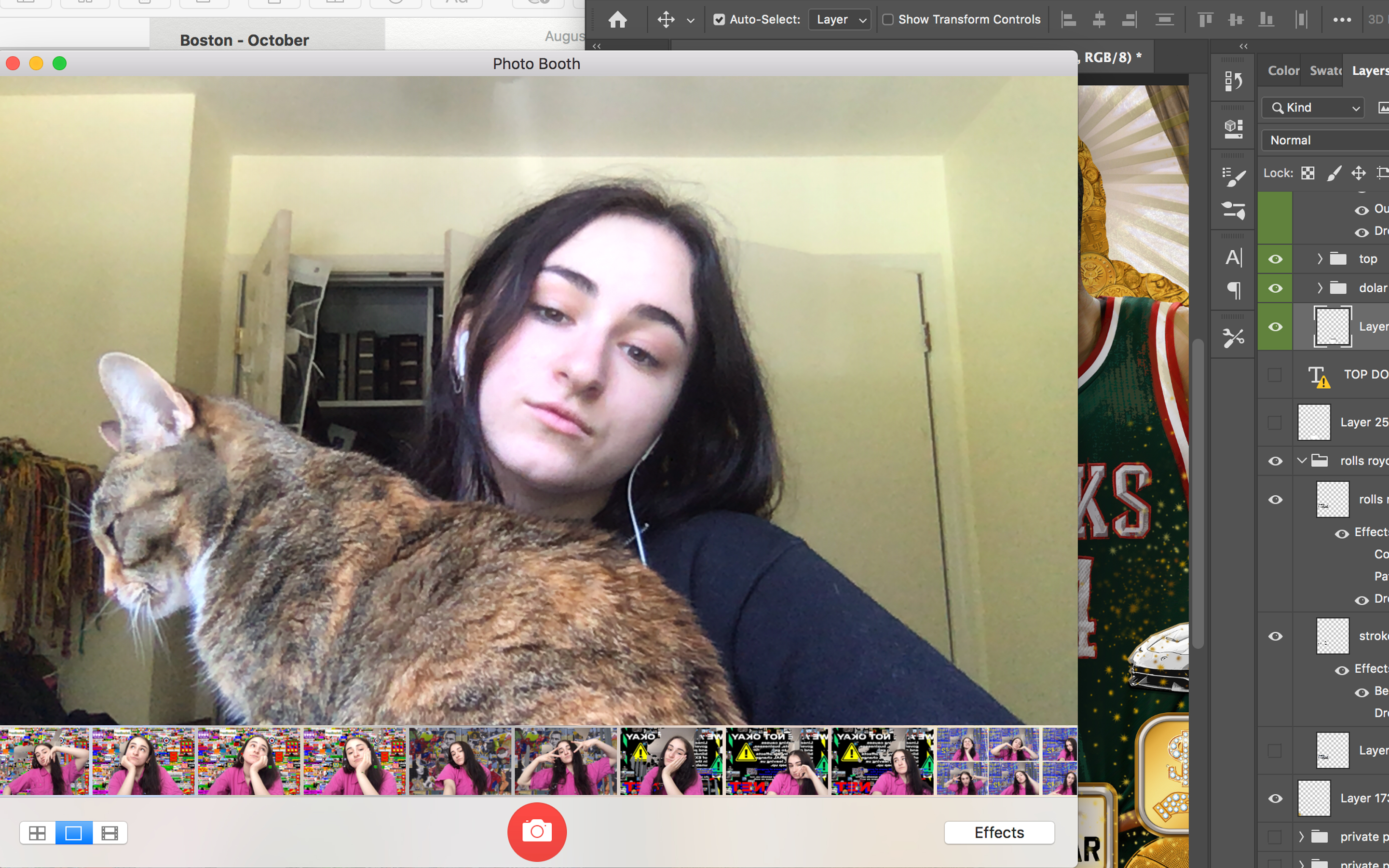Open the Paragraph panel icon
The image size is (1389, 868).
tap(1233, 290)
